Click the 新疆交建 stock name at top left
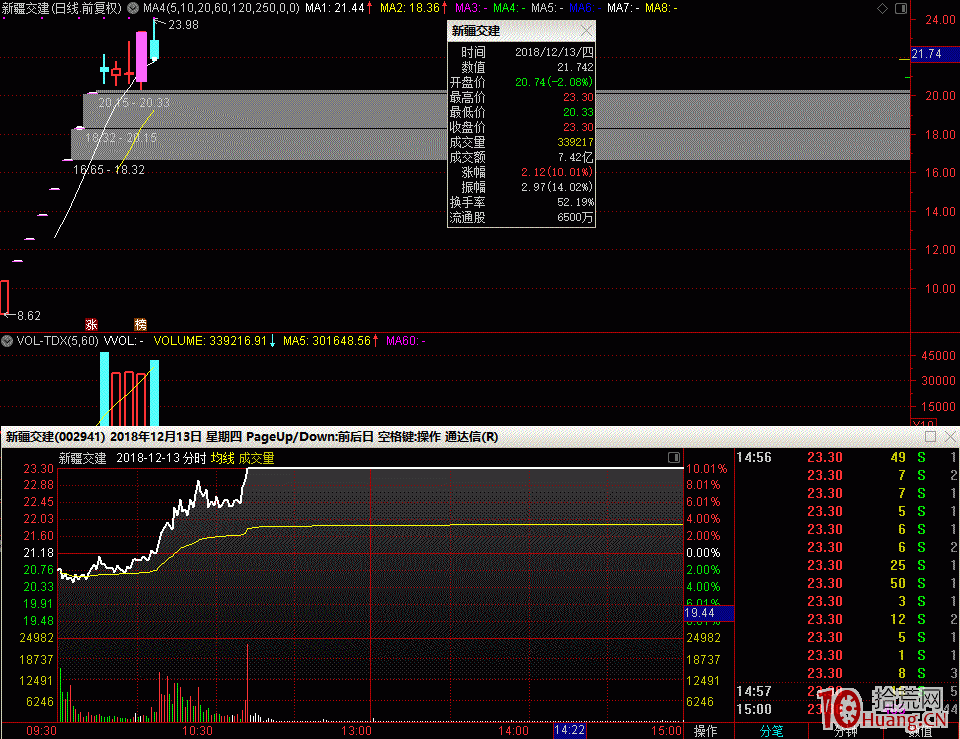Viewport: 960px width, 739px height. click(x=24, y=8)
